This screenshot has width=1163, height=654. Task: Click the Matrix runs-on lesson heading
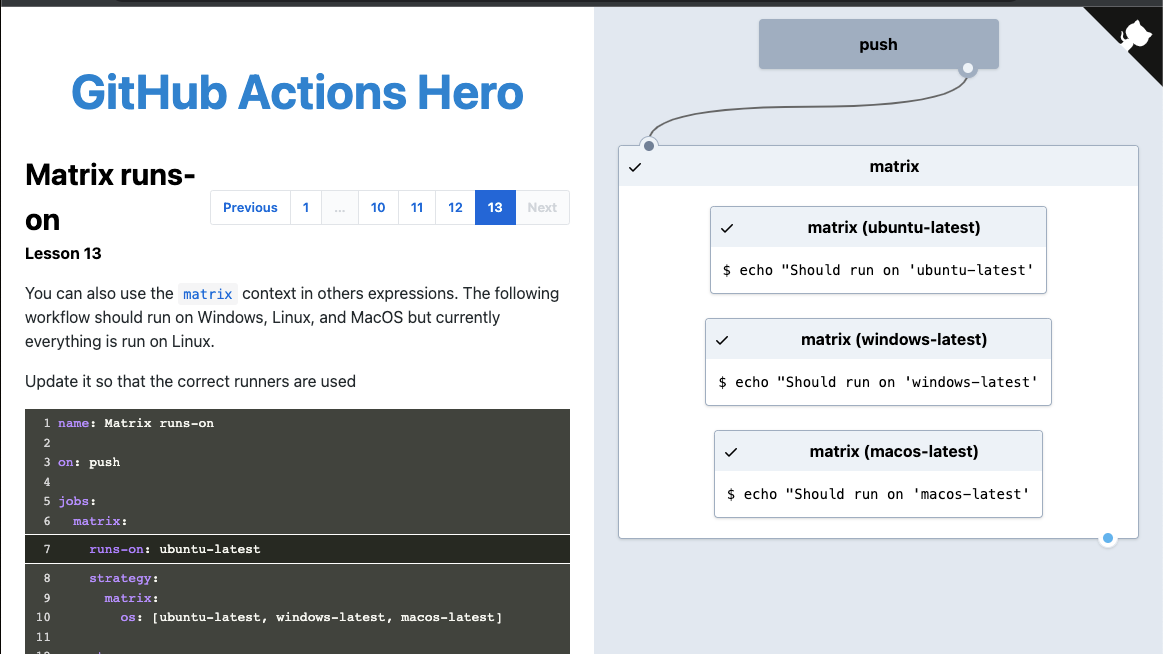(110, 197)
